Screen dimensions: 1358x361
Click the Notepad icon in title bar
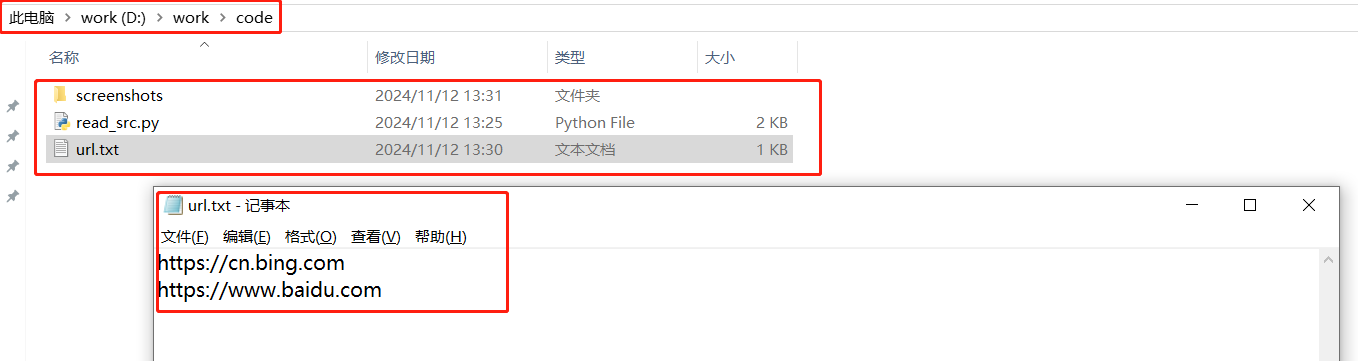click(x=173, y=205)
